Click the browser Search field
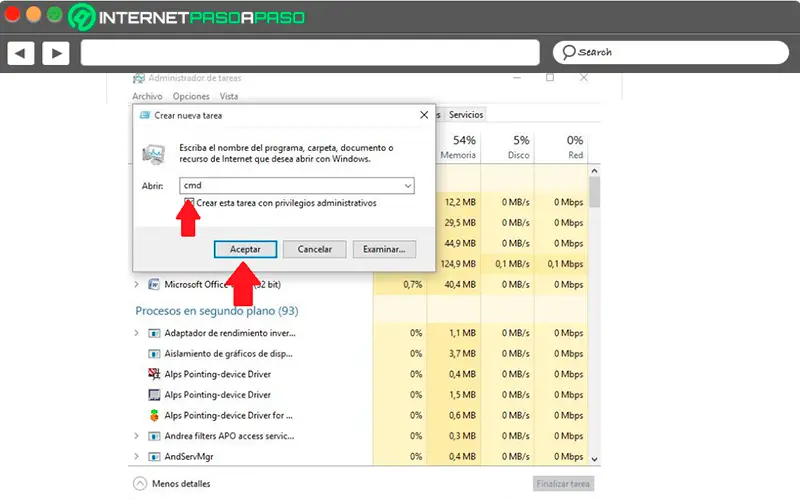The height and width of the screenshot is (500, 800). (x=671, y=52)
